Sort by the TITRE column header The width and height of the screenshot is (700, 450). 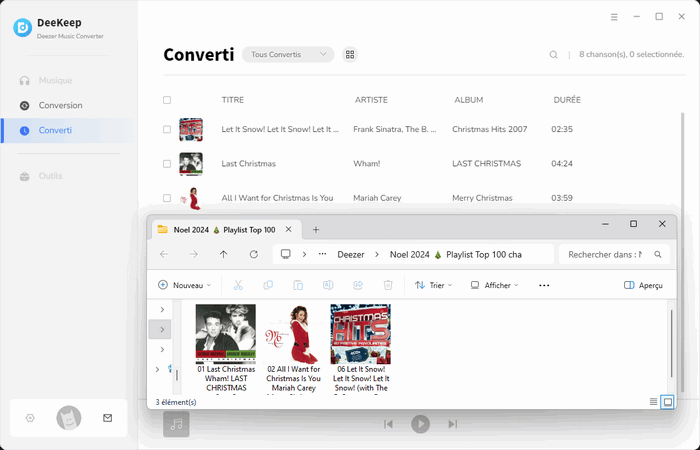tap(233, 100)
